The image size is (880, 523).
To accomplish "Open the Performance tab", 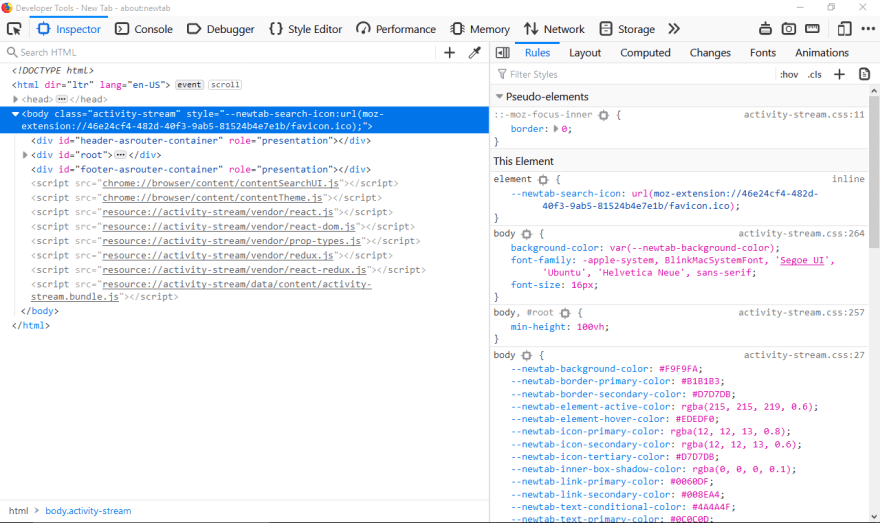I will [396, 29].
